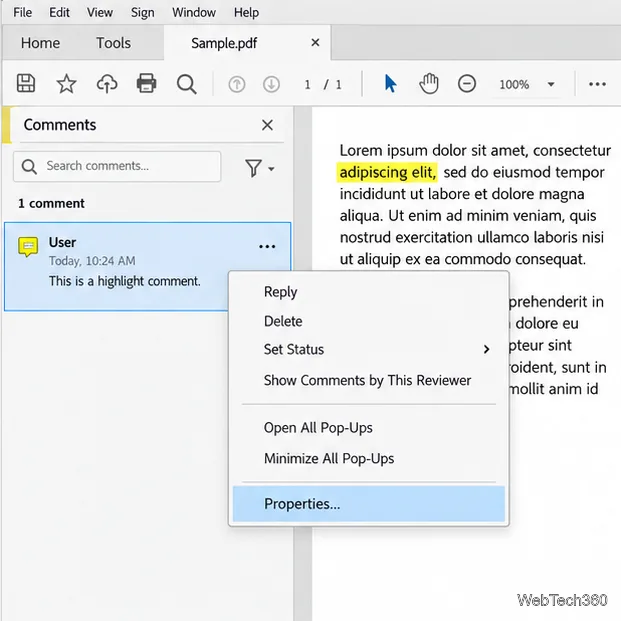Expand the Set Status submenu arrow

[x=487, y=349]
